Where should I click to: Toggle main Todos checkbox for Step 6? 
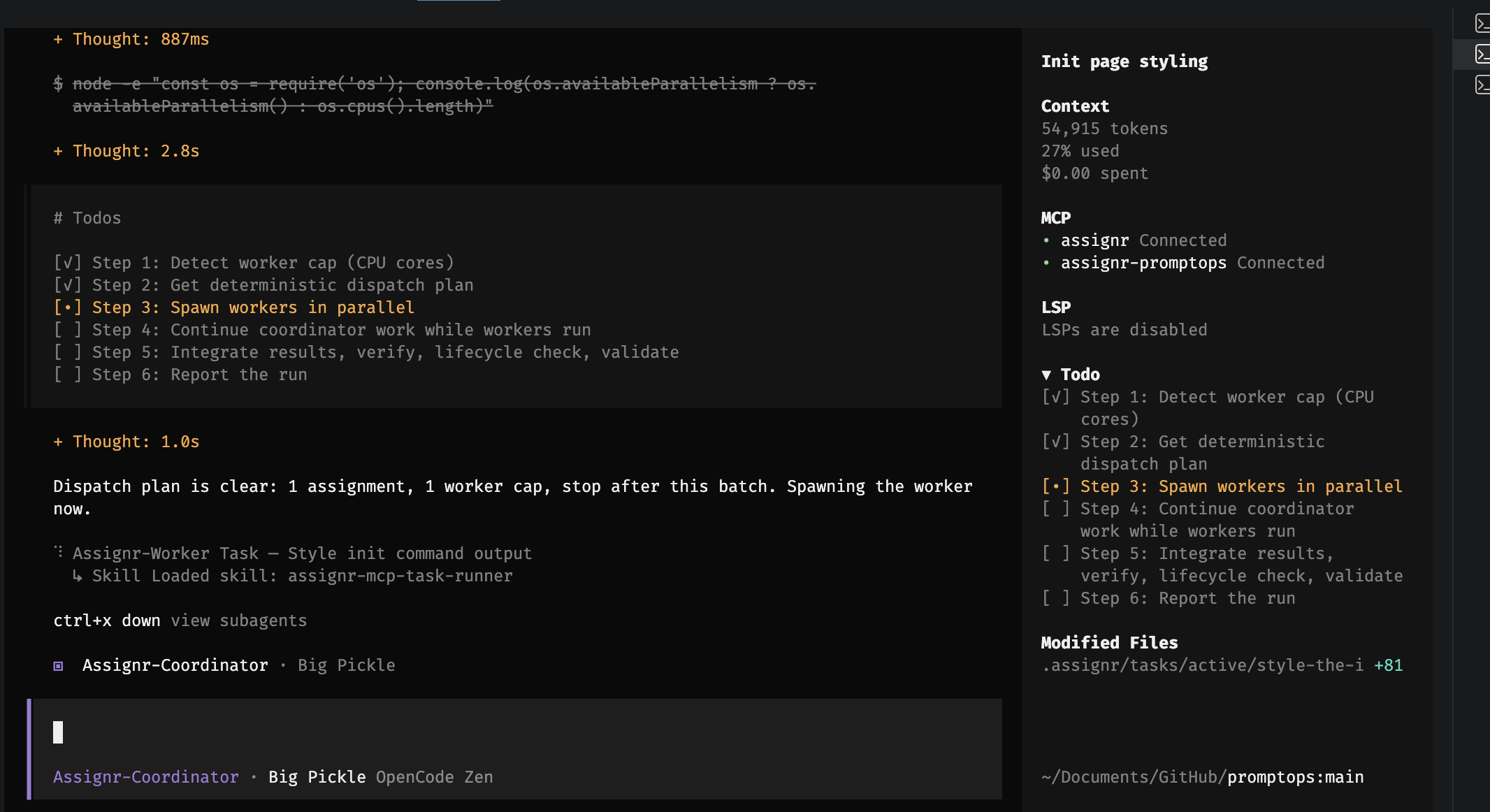coord(68,375)
